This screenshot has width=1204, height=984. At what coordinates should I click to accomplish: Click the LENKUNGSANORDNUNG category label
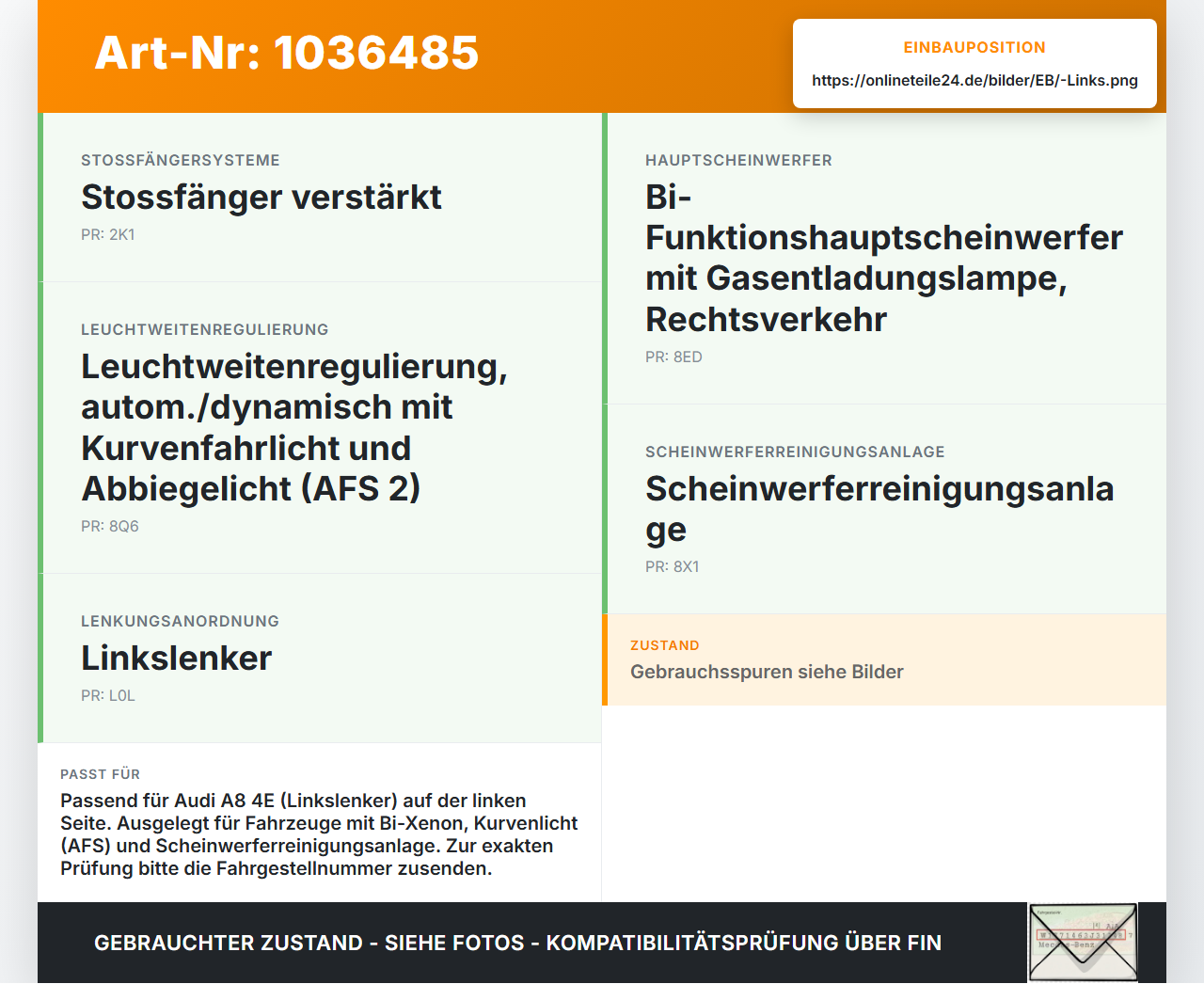tap(180, 622)
